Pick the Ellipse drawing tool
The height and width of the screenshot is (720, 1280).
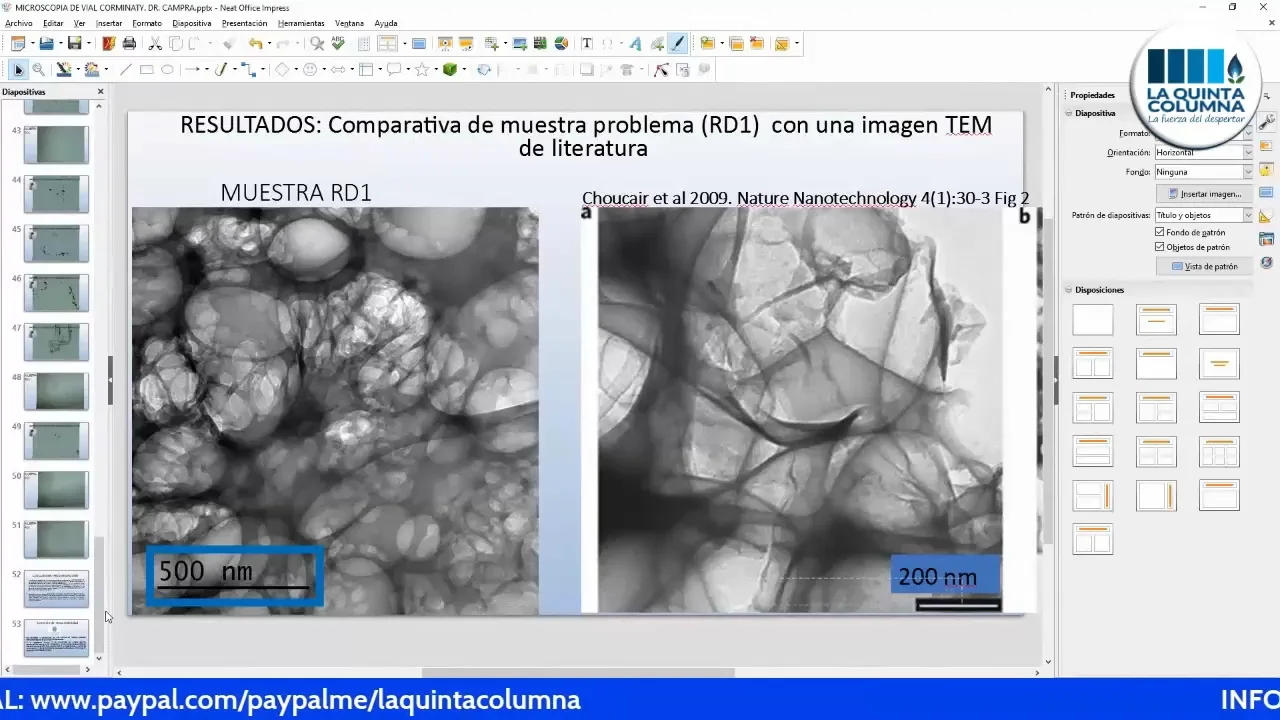(x=167, y=70)
